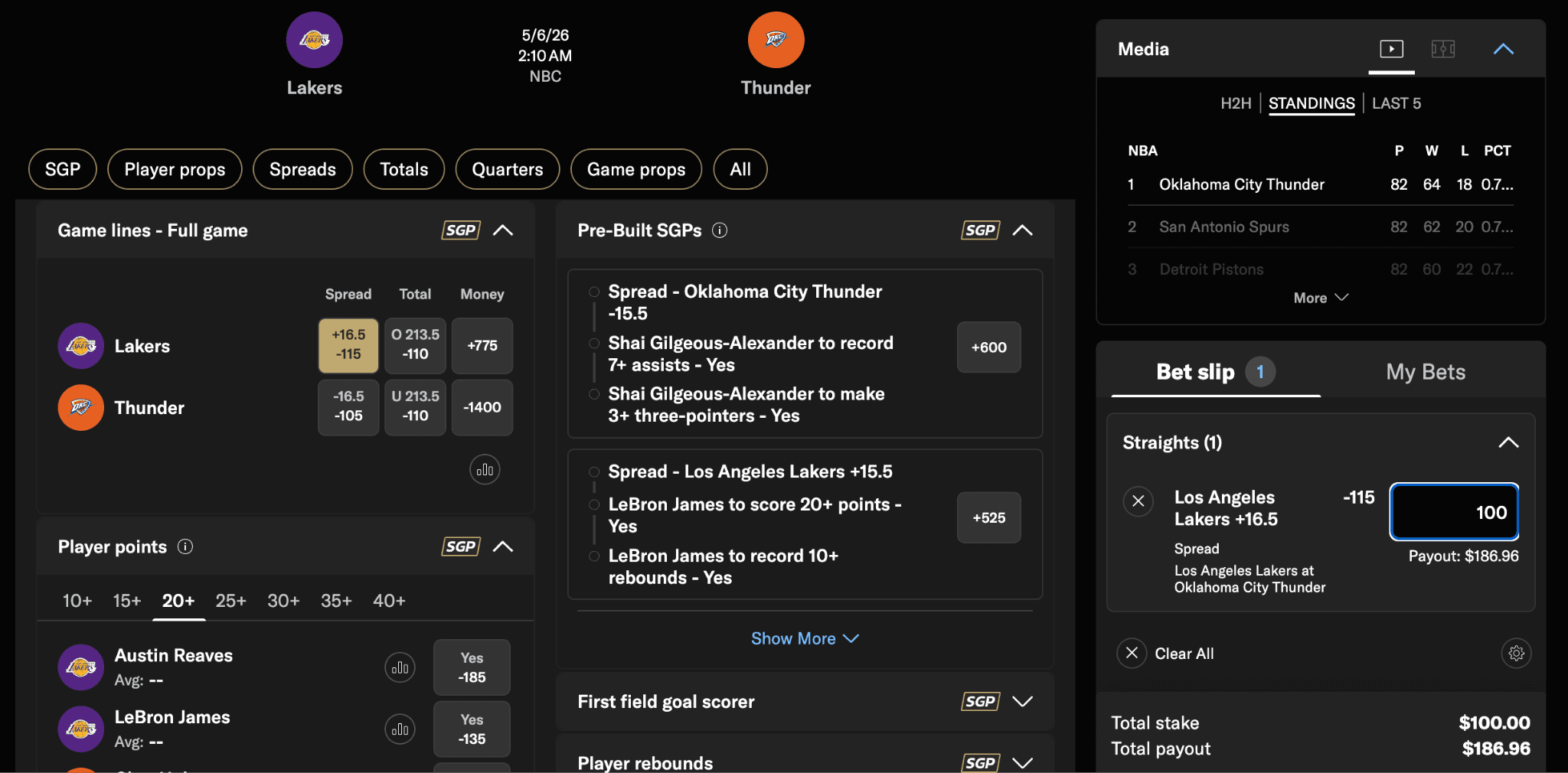Click Lakers logo in game lines row
The width and height of the screenshot is (1568, 773).
point(81,346)
